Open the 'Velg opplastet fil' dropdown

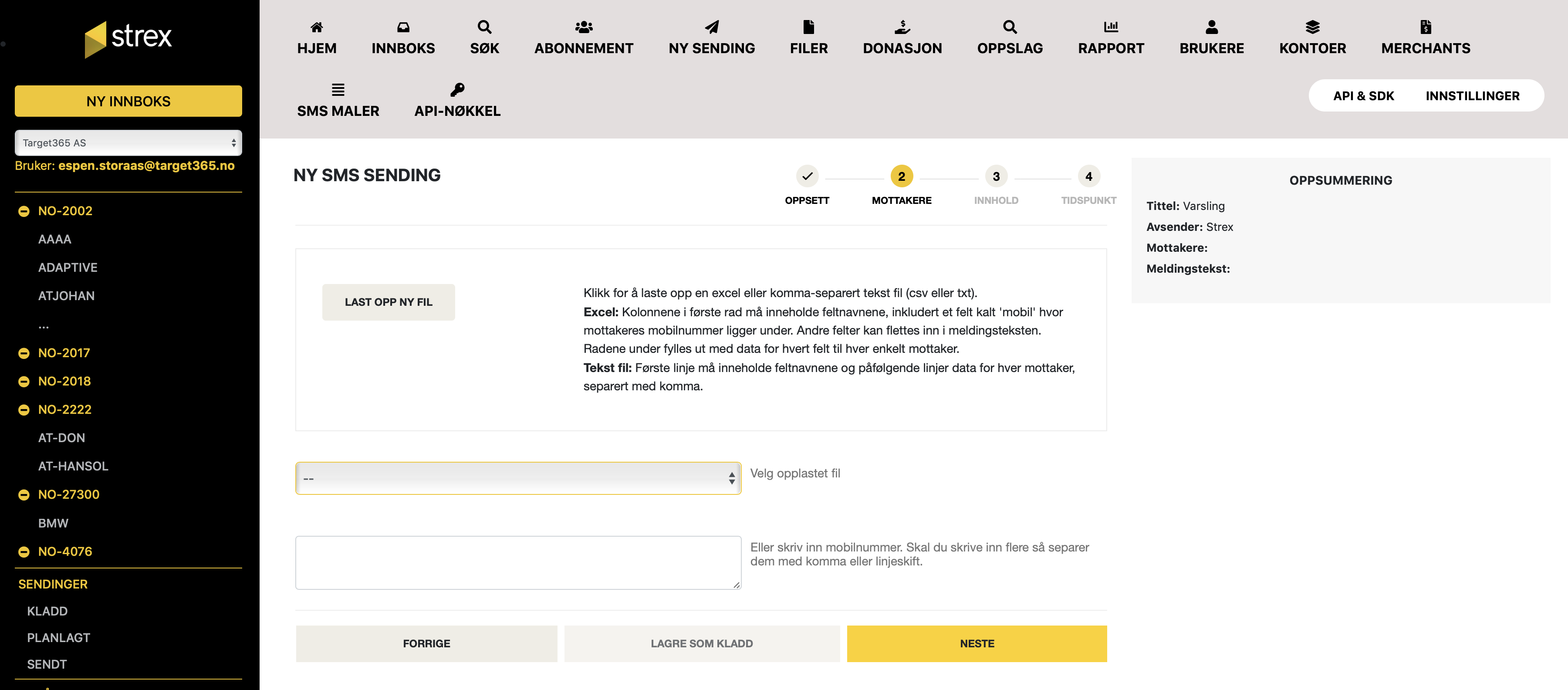click(518, 479)
